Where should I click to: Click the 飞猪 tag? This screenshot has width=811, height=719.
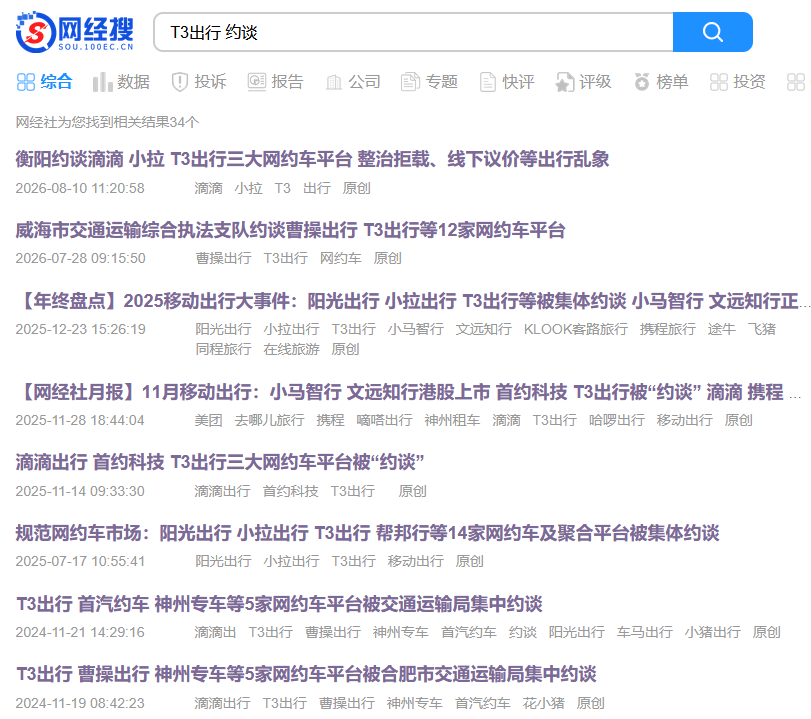[x=761, y=329]
